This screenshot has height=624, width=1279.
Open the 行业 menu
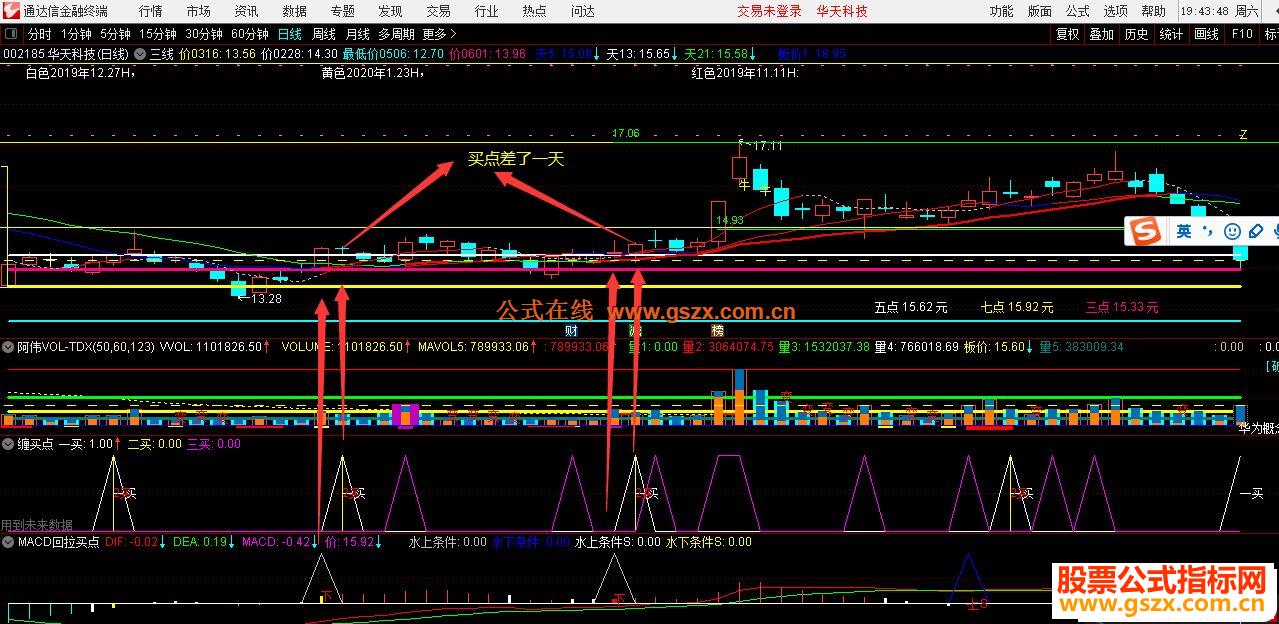click(x=486, y=11)
